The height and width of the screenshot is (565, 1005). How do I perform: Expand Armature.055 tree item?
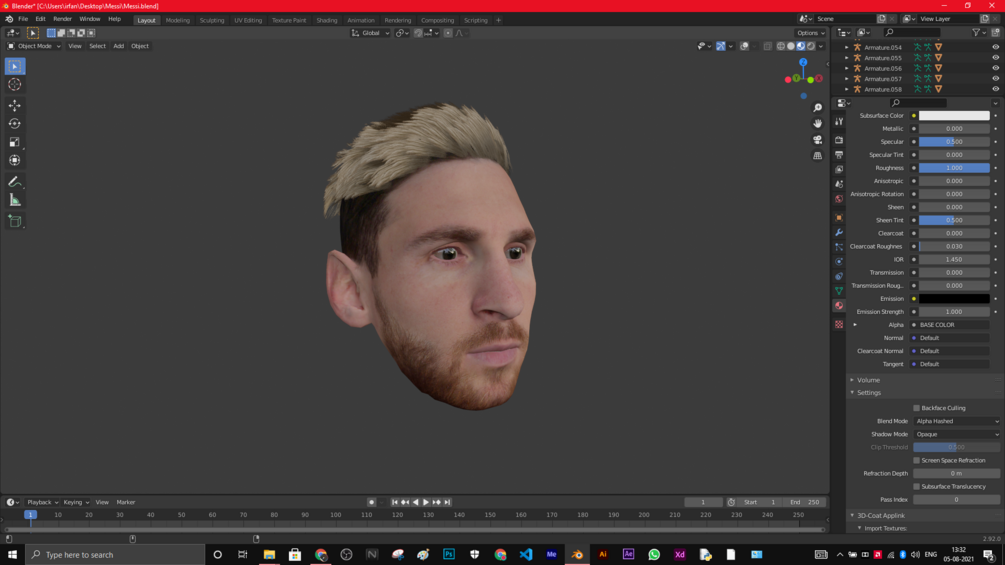coord(847,58)
